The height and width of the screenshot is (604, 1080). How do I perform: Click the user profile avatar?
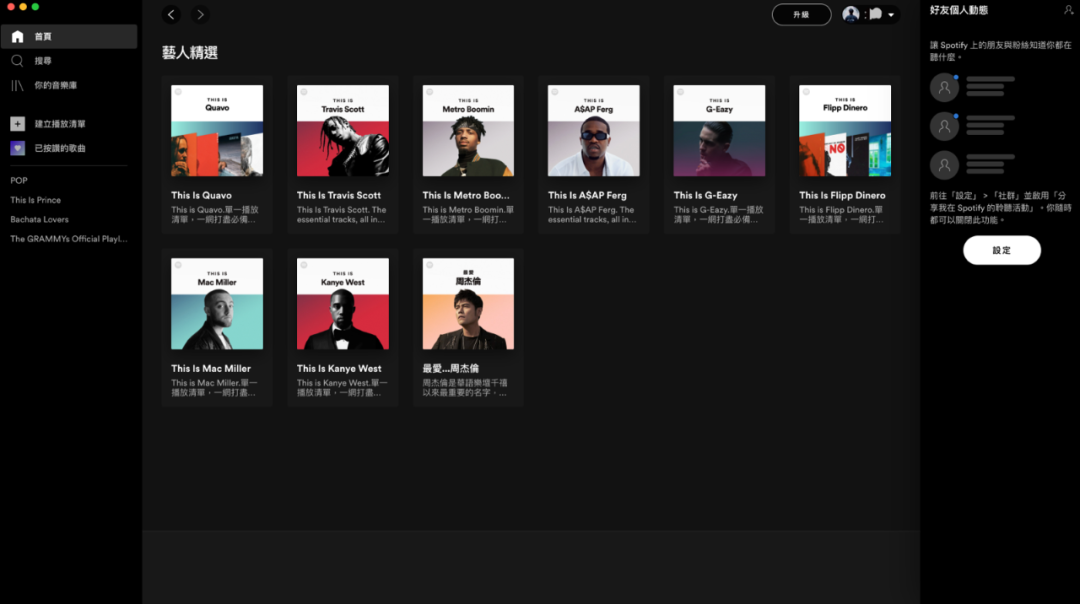tap(851, 14)
